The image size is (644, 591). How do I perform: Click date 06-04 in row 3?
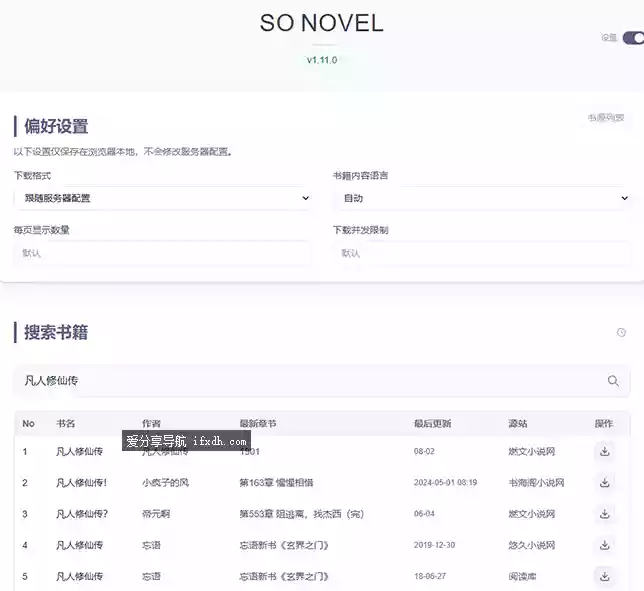pyautogui.click(x=424, y=514)
